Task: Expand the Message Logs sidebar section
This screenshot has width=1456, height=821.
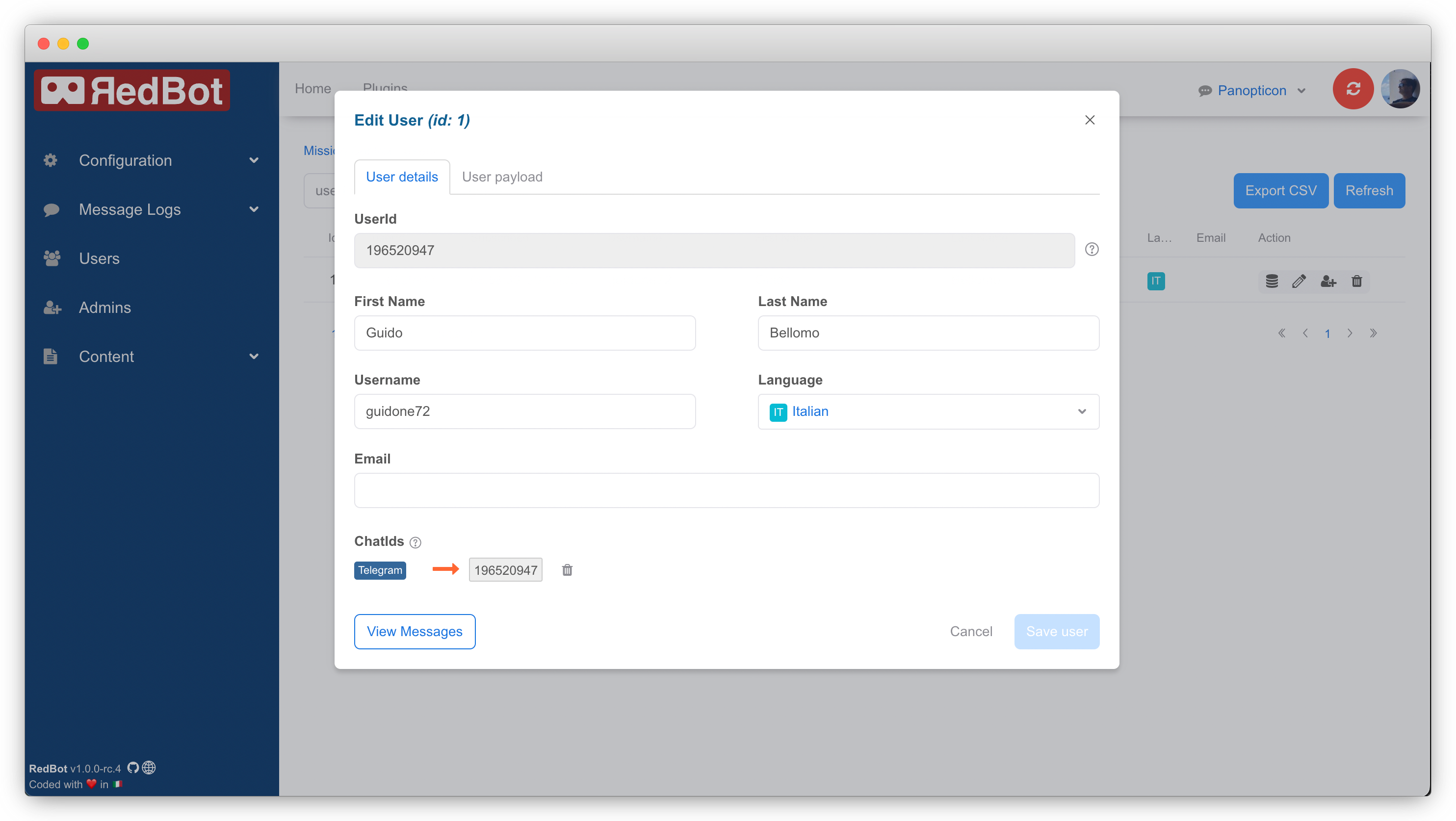Action: click(152, 209)
